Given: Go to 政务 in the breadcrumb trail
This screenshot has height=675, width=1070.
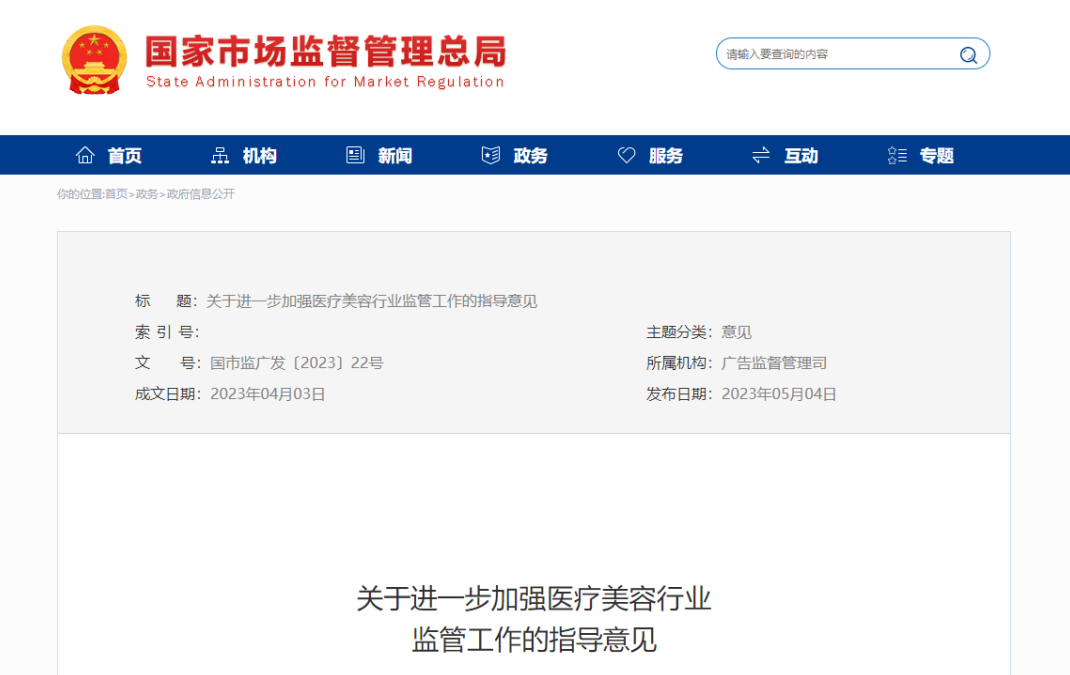Looking at the screenshot, I should click(147, 194).
